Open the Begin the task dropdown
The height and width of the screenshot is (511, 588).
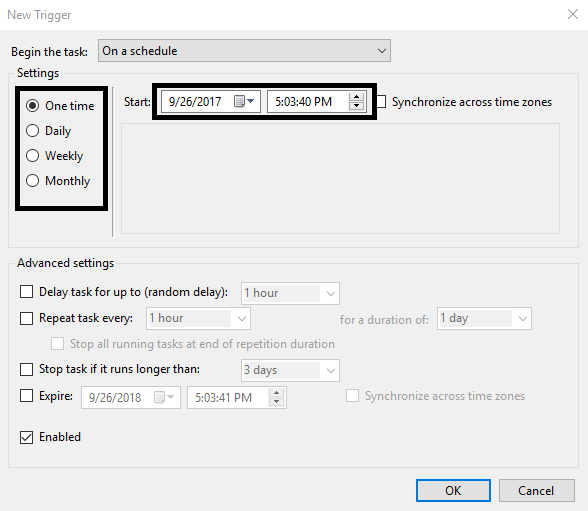pos(244,51)
